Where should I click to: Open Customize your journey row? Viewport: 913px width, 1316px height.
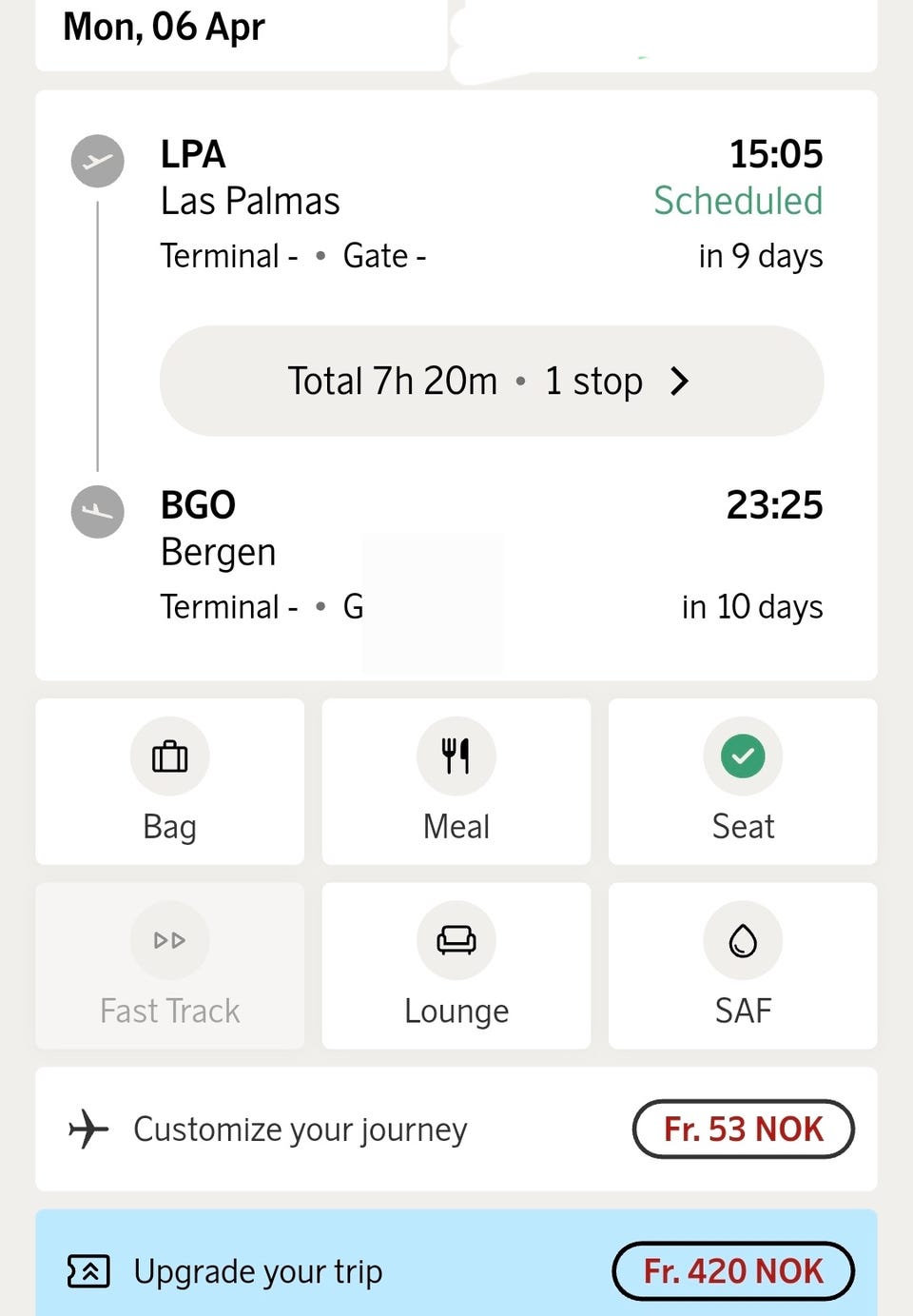click(x=301, y=1129)
